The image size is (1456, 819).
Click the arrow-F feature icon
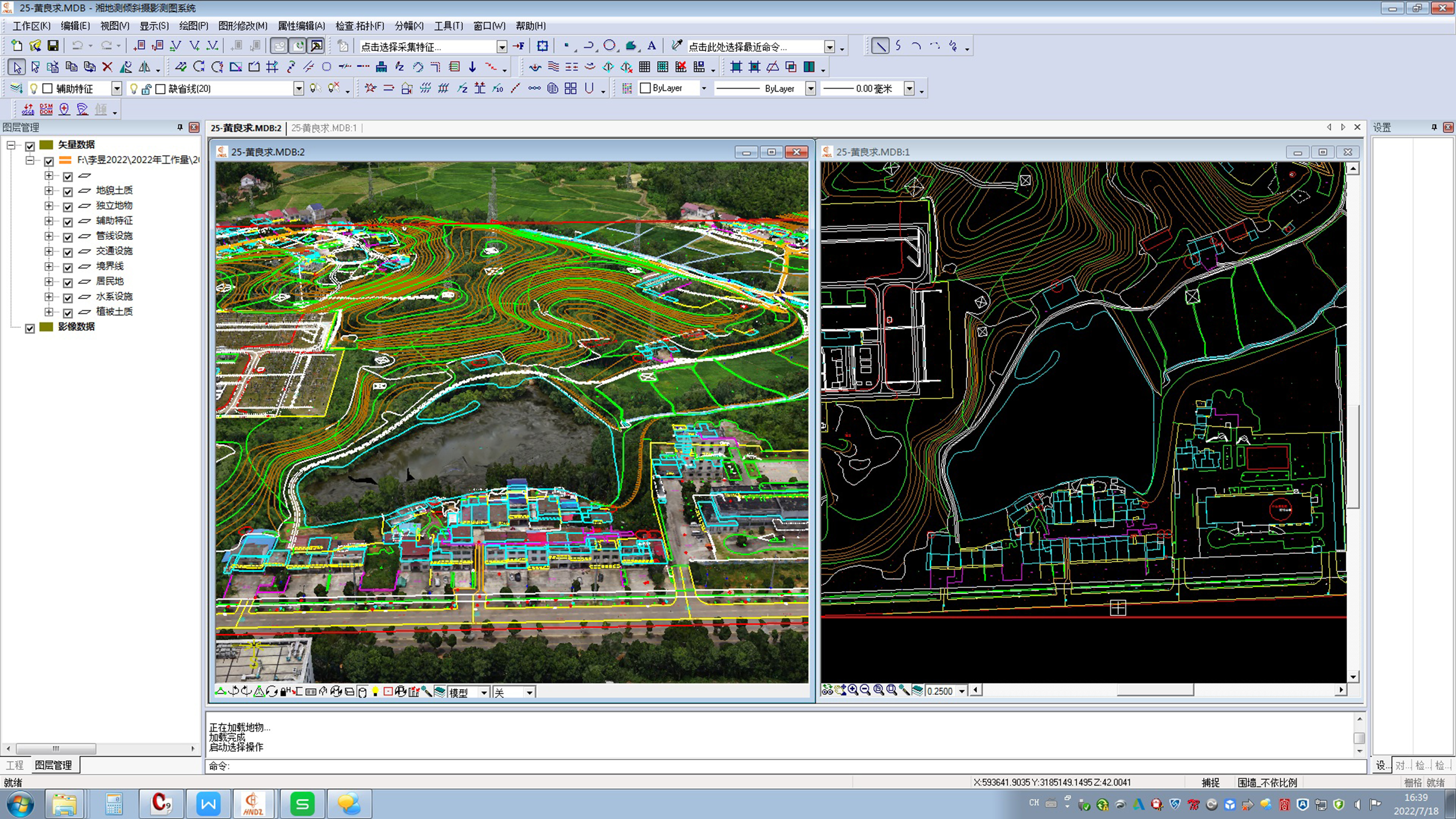518,46
